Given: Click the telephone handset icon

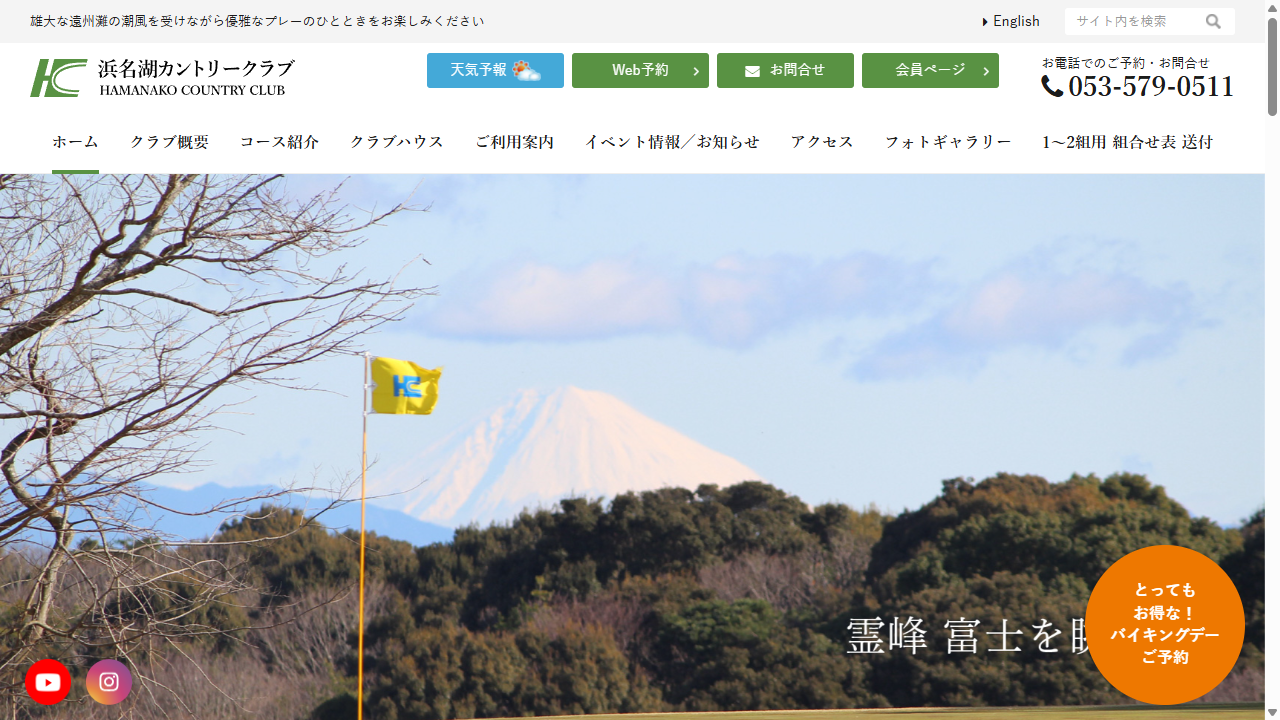Looking at the screenshot, I should pyautogui.click(x=1052, y=87).
